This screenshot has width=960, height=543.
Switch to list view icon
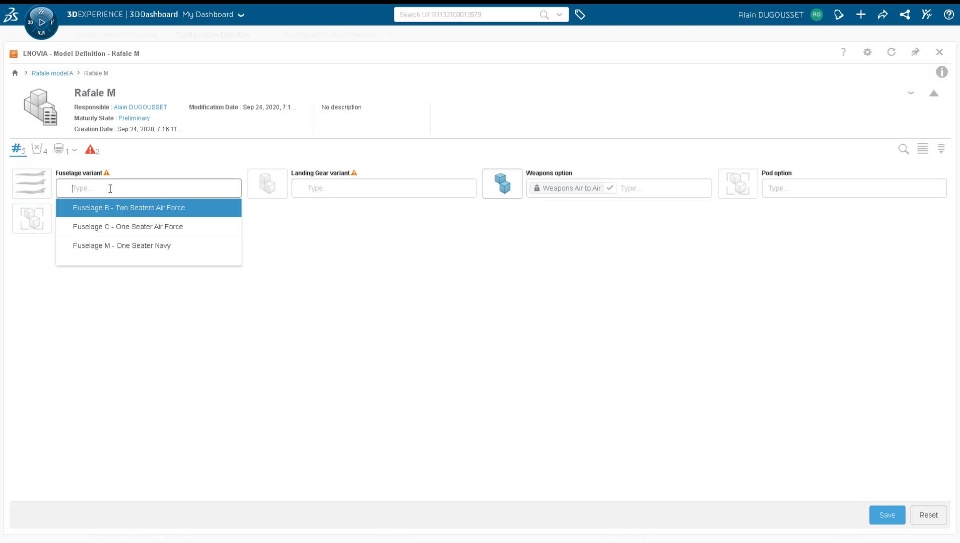[923, 149]
